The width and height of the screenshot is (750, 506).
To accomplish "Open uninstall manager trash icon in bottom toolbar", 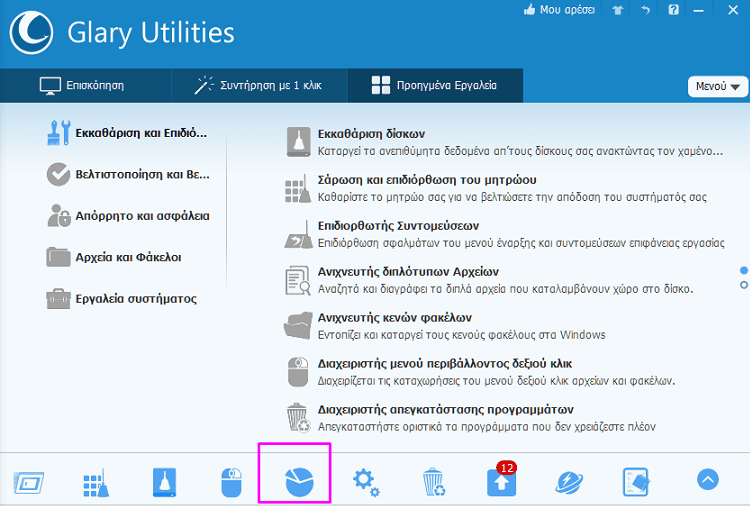I will (x=434, y=482).
